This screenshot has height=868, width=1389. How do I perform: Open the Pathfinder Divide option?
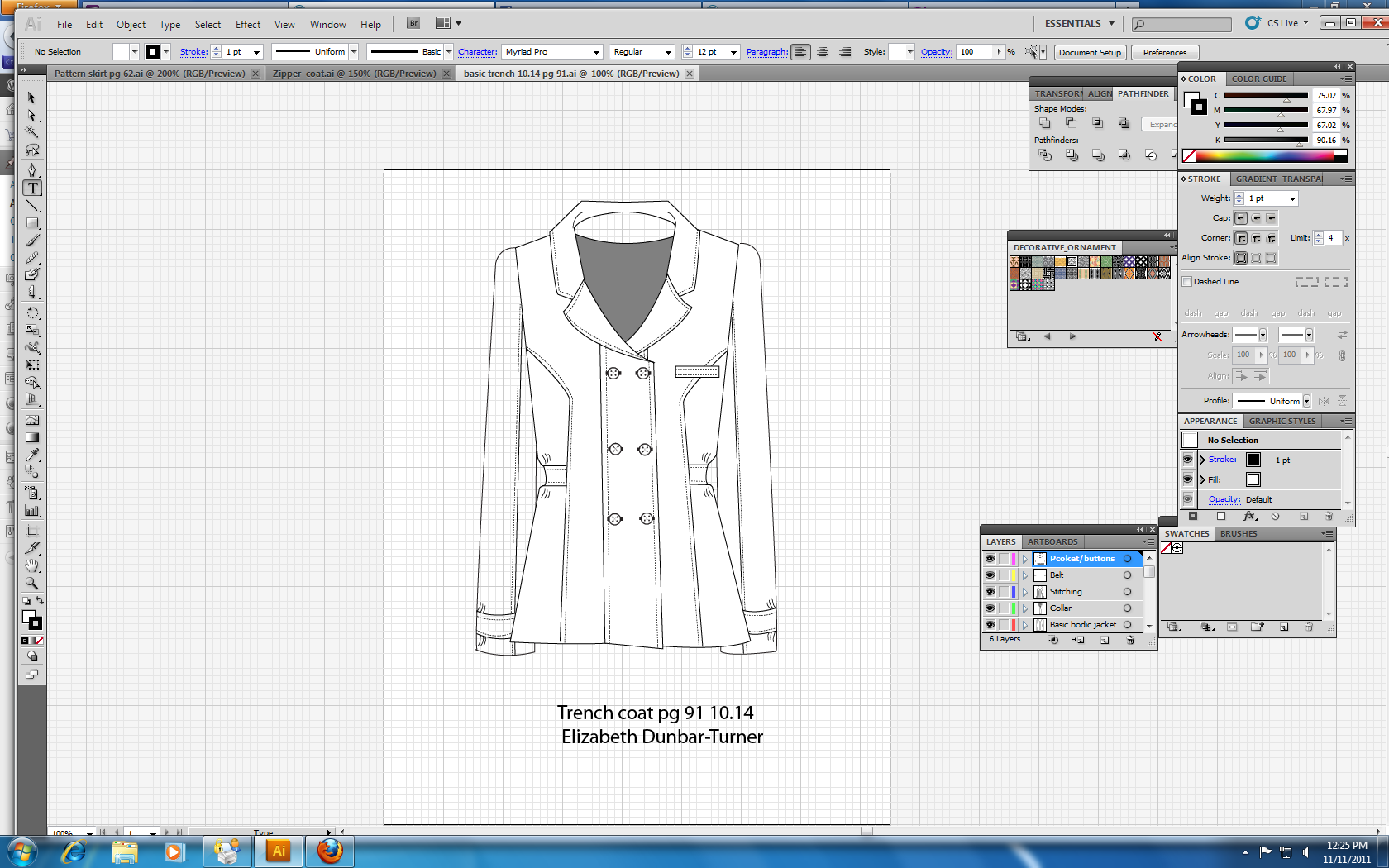1044,154
